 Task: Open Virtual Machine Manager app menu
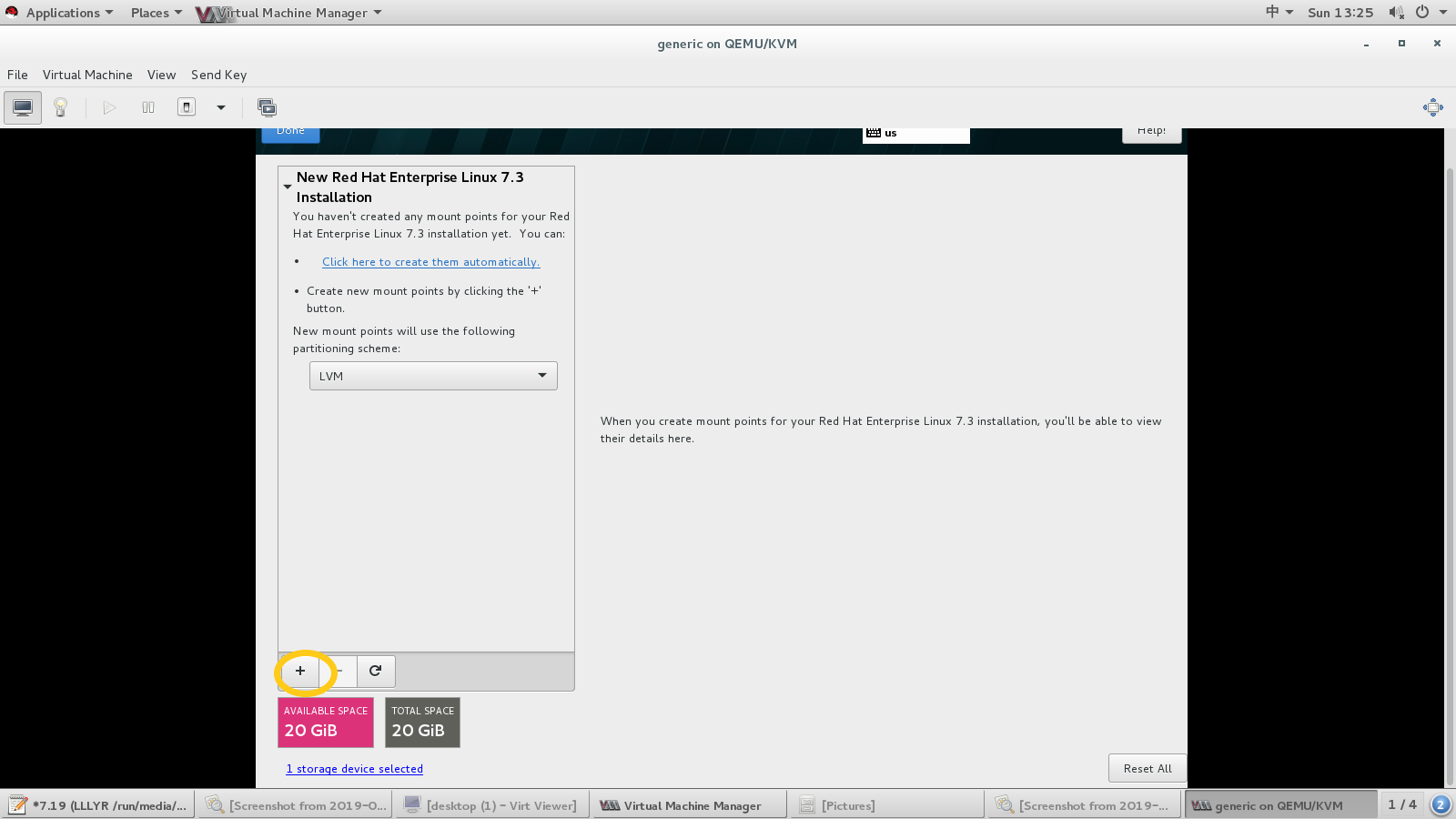coord(289,13)
